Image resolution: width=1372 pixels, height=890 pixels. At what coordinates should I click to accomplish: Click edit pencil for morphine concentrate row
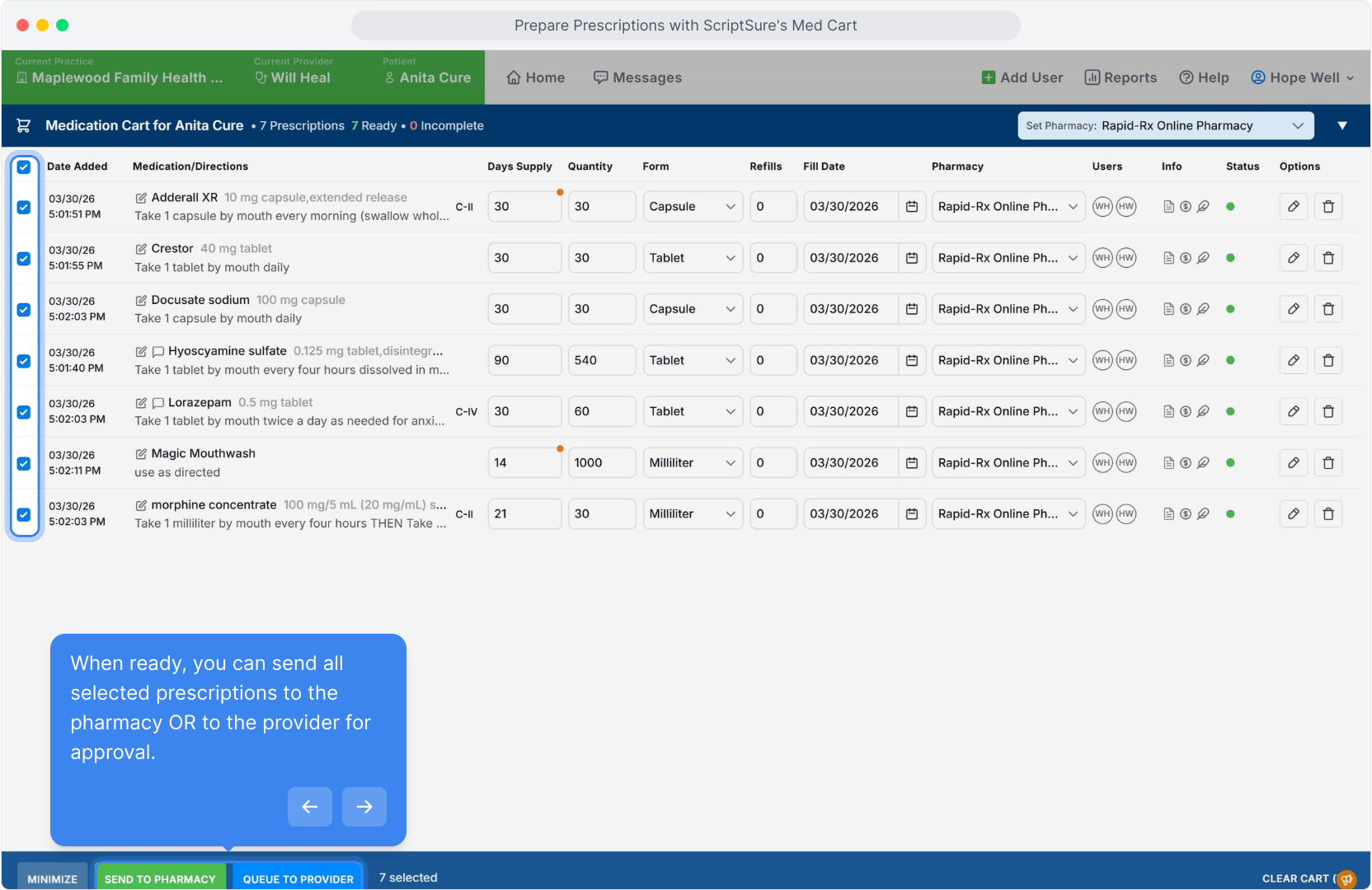coord(1294,513)
